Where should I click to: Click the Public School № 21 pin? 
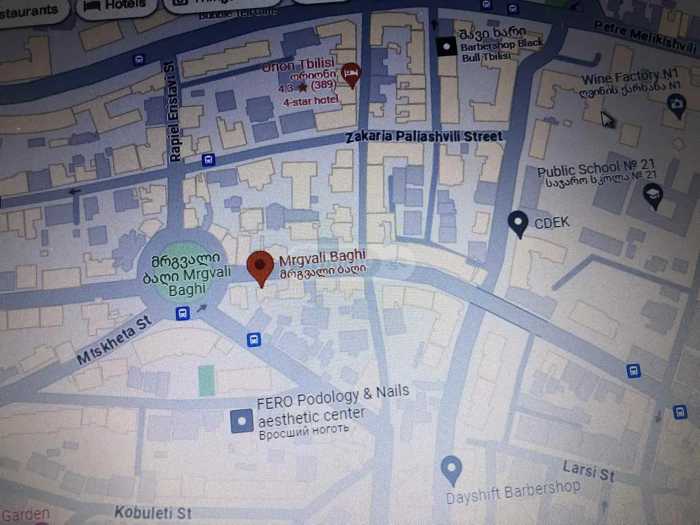pyautogui.click(x=653, y=196)
